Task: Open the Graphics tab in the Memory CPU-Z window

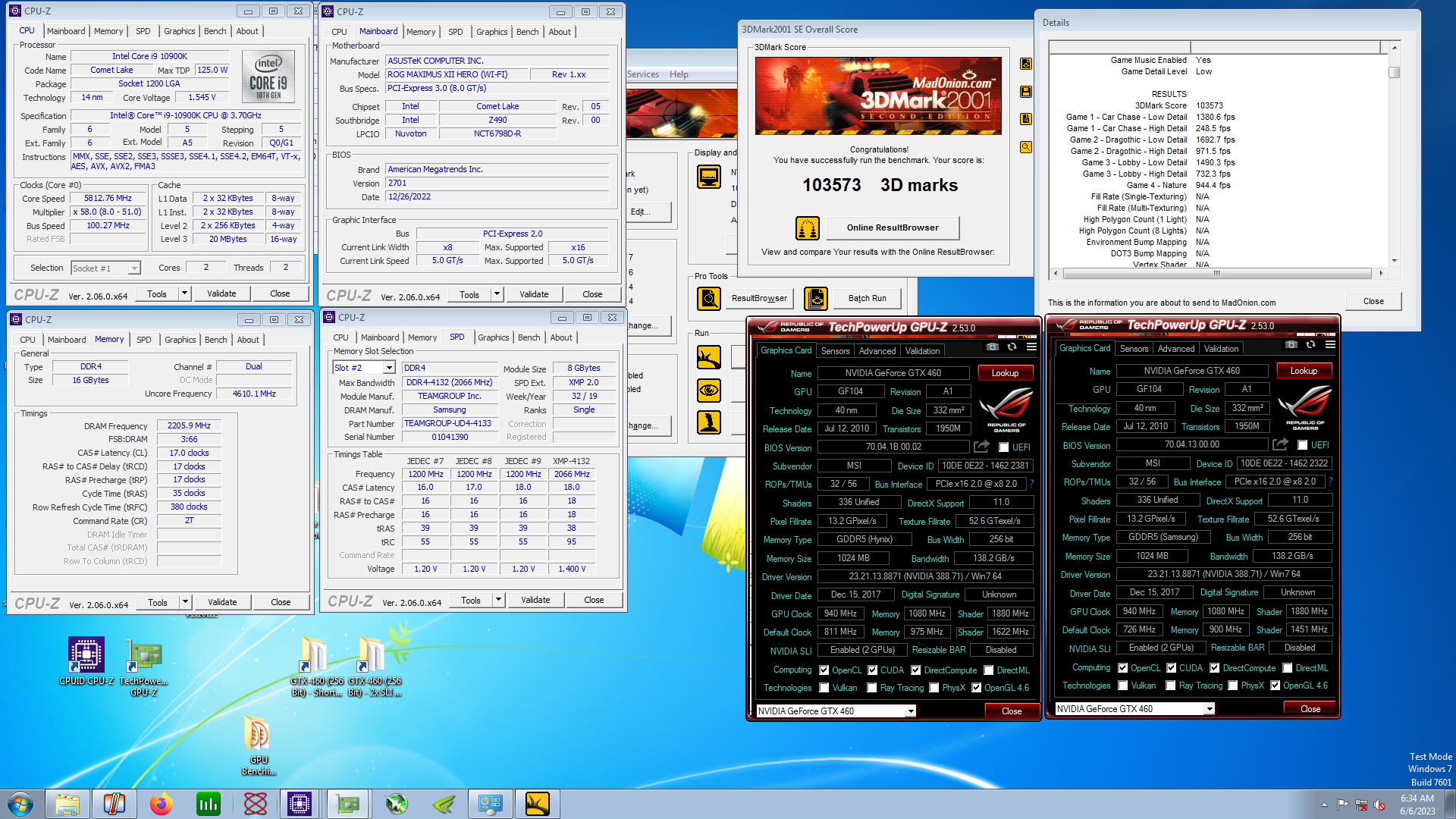Action: [180, 340]
